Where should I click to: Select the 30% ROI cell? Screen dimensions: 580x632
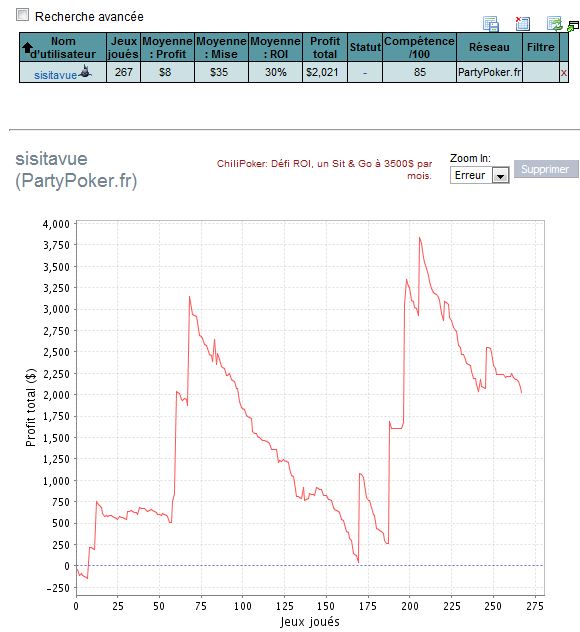[x=275, y=72]
